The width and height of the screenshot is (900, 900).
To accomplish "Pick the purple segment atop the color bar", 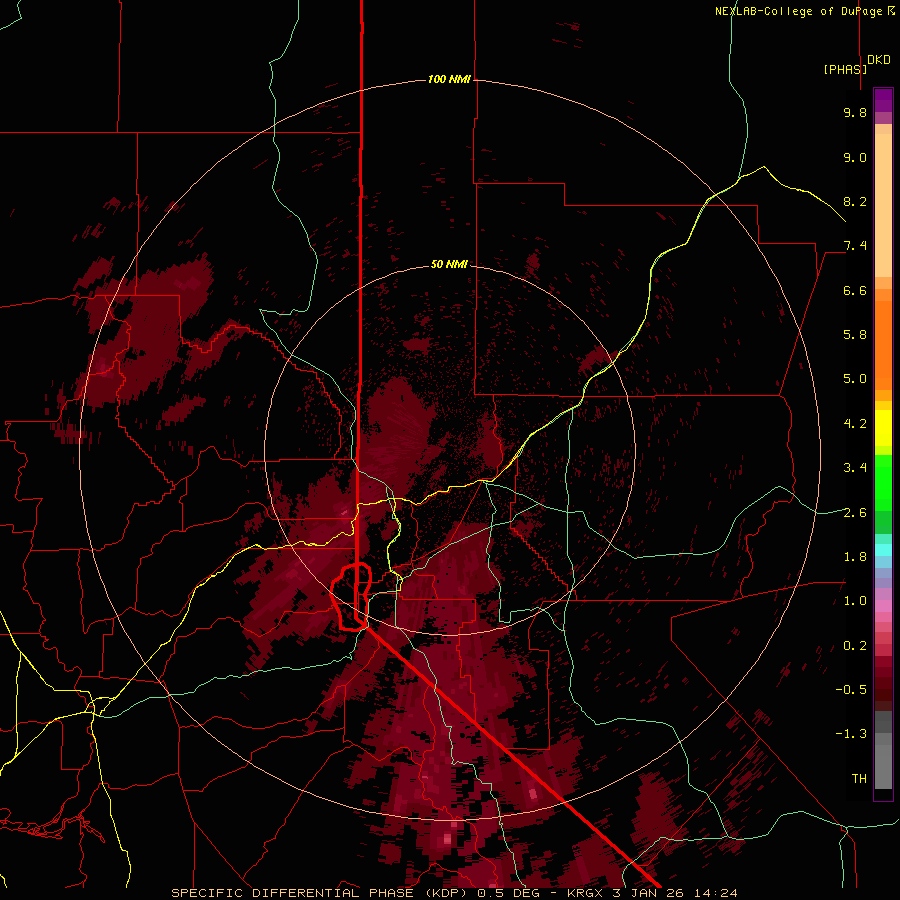I will [x=883, y=100].
